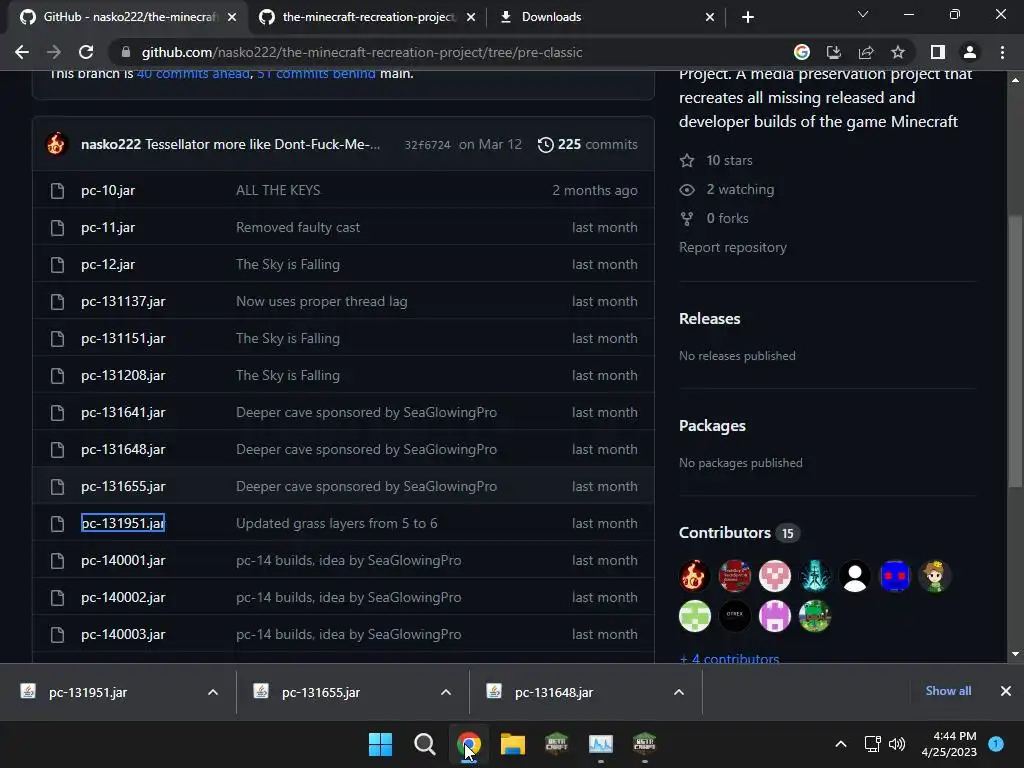Open file pc-131137.jar
This screenshot has width=1024, height=768.
coord(123,301)
